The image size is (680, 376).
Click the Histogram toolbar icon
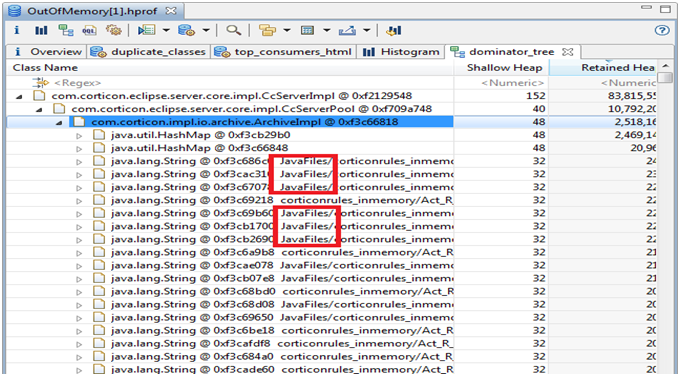[x=41, y=30]
